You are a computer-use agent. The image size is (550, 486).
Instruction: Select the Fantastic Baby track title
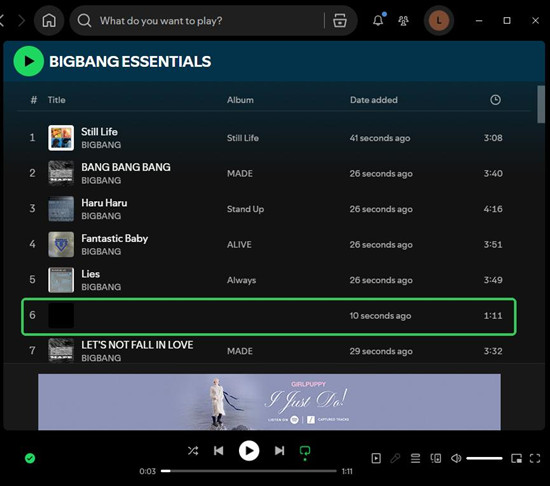pos(115,238)
